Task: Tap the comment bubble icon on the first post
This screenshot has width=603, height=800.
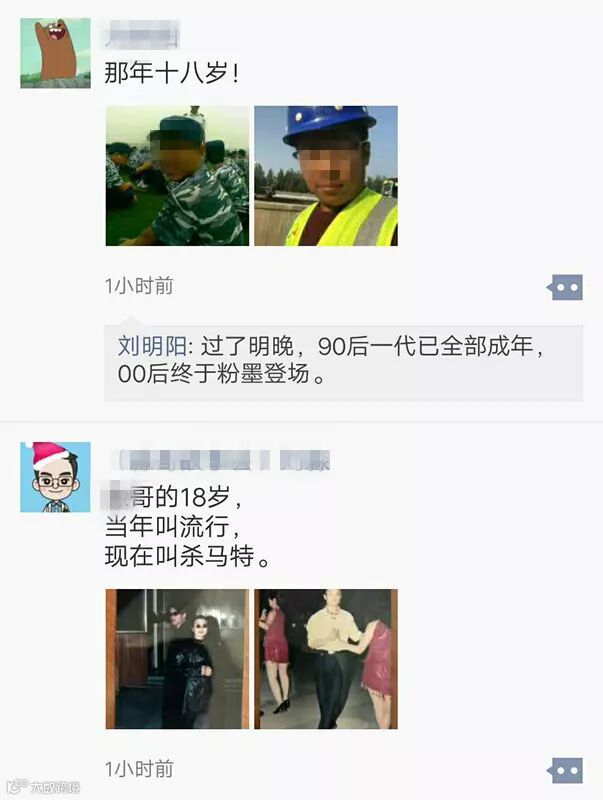Action: pos(565,287)
